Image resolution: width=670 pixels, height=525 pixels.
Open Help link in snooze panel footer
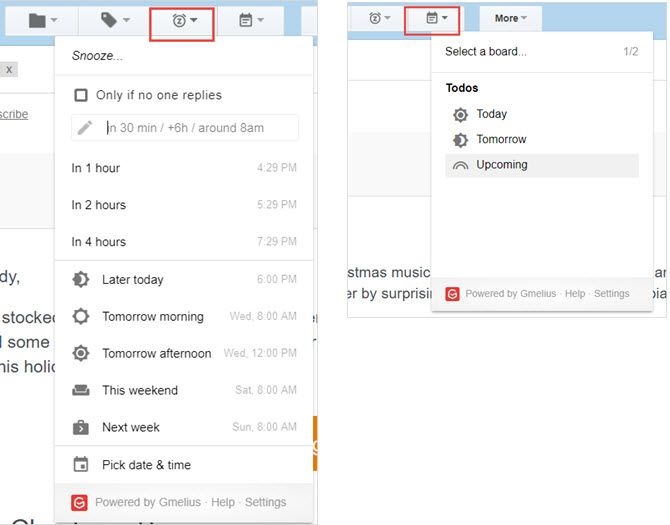pos(223,502)
